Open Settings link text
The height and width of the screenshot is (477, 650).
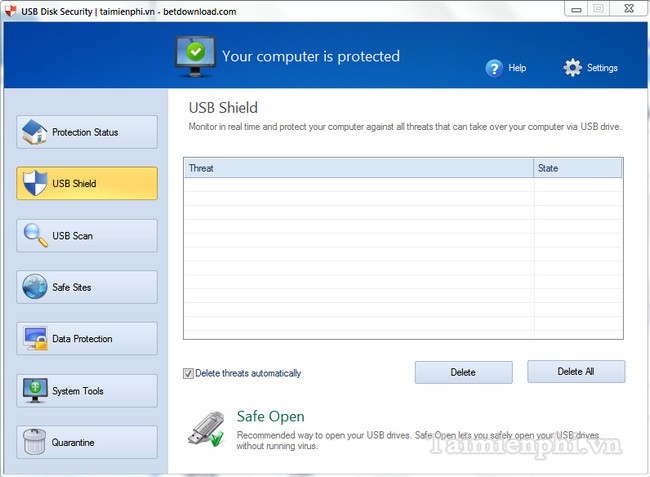(x=602, y=68)
